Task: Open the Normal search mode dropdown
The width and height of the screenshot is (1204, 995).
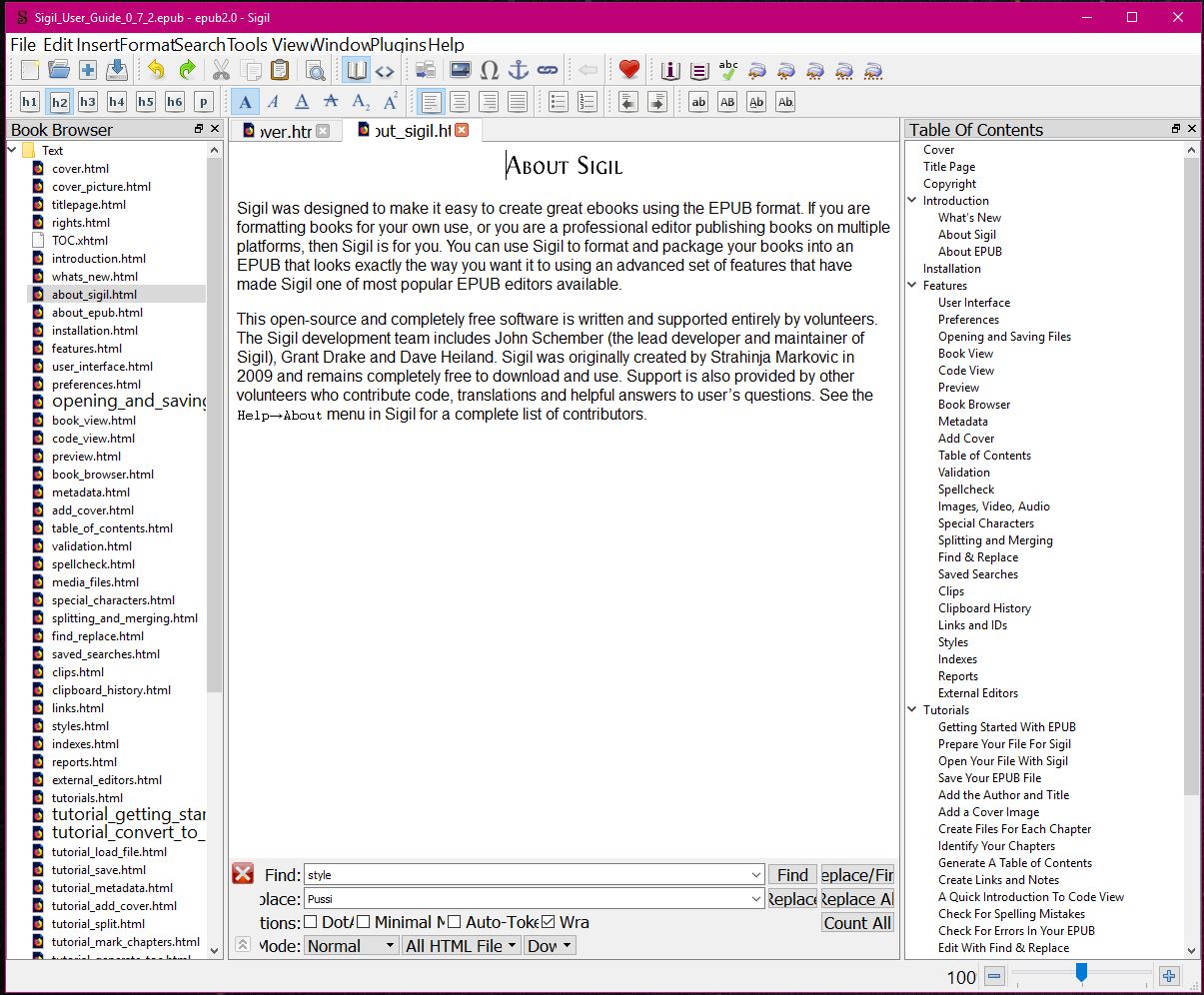Action: click(x=352, y=945)
